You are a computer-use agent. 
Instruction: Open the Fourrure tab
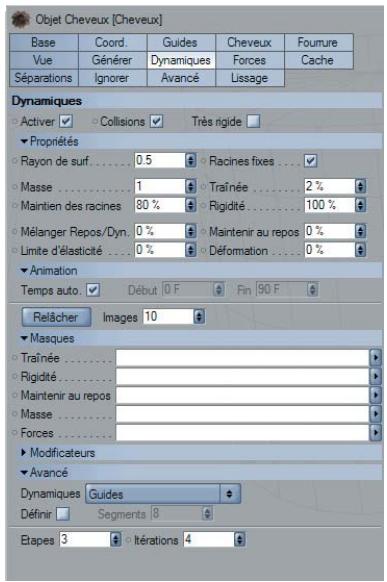point(318,43)
